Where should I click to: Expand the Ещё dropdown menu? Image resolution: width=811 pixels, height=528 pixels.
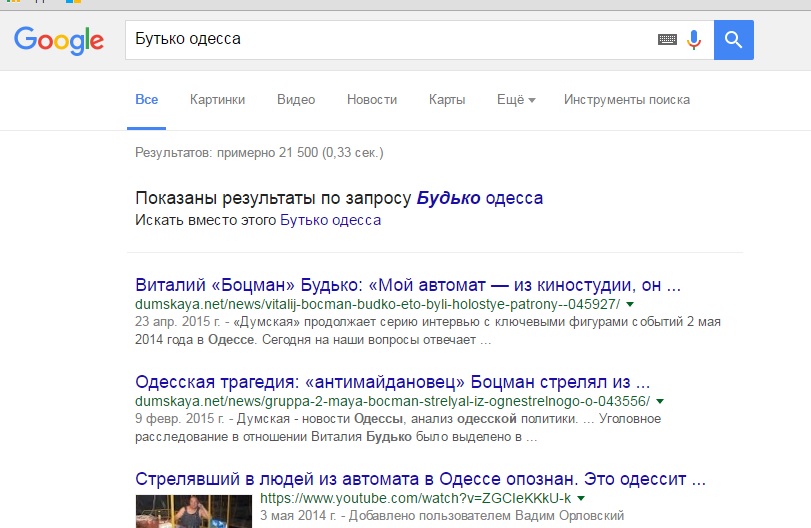[516, 100]
